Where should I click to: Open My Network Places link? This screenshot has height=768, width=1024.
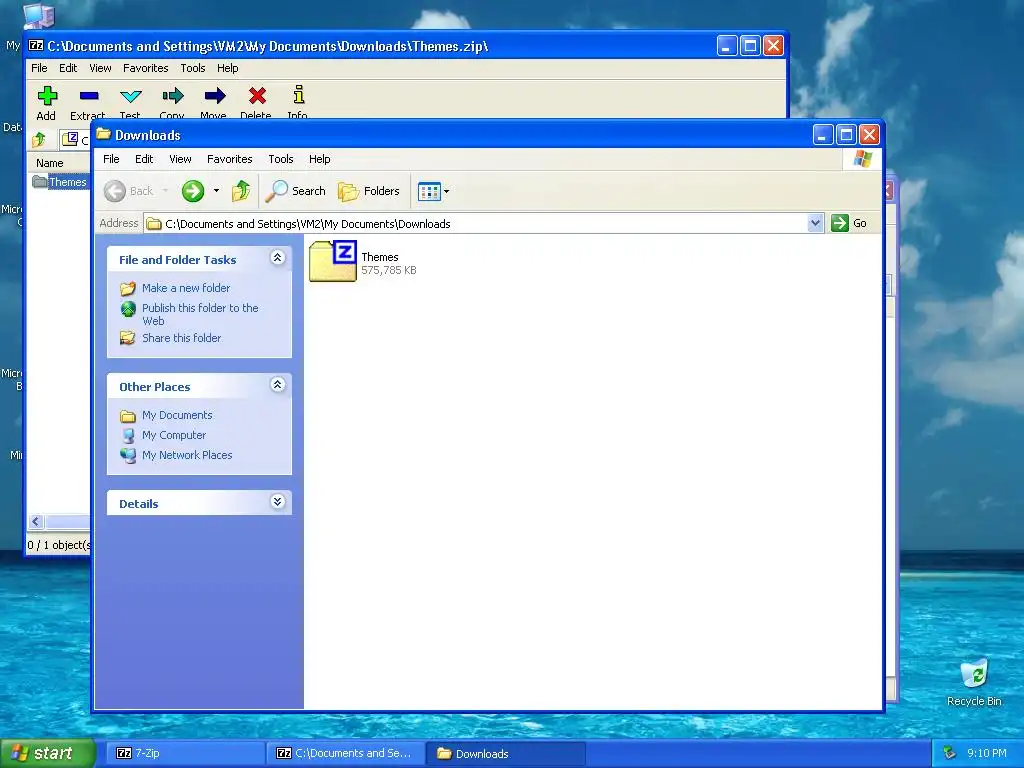point(187,455)
